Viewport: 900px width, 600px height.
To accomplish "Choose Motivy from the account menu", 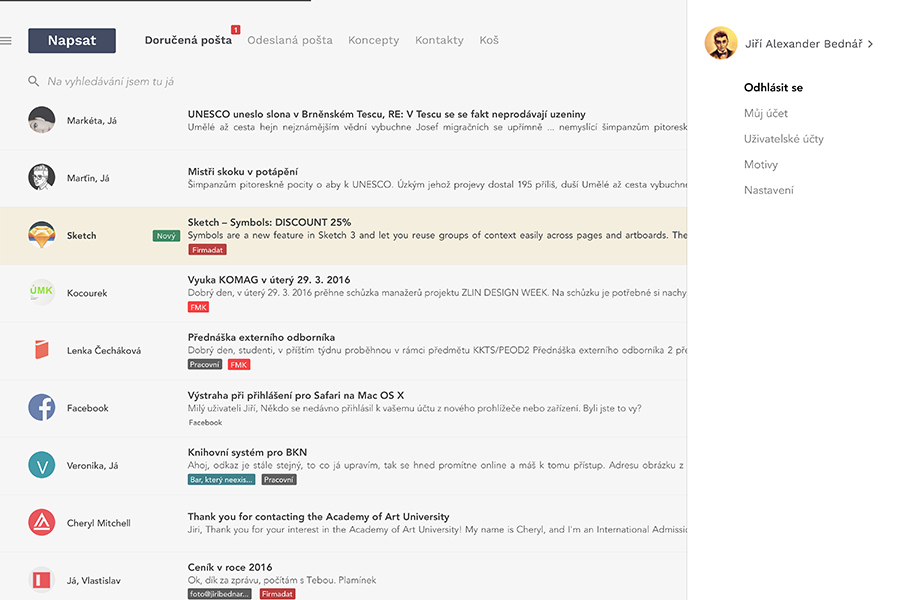I will pos(760,164).
